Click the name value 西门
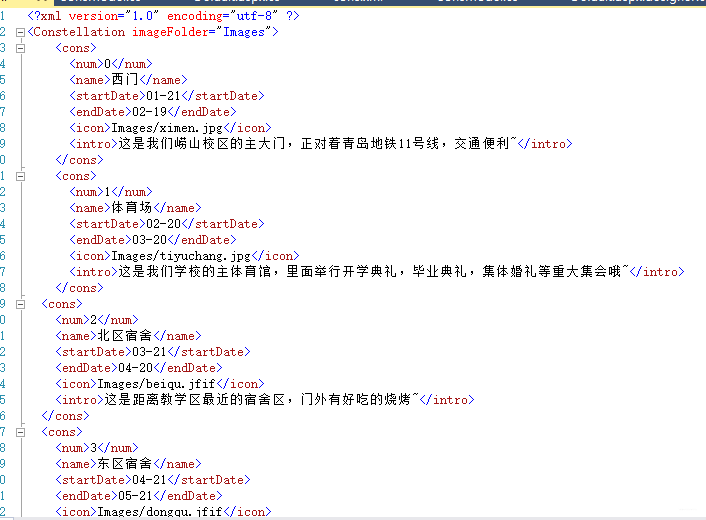Image resolution: width=706 pixels, height=520 pixels. pyautogui.click(x=125, y=80)
